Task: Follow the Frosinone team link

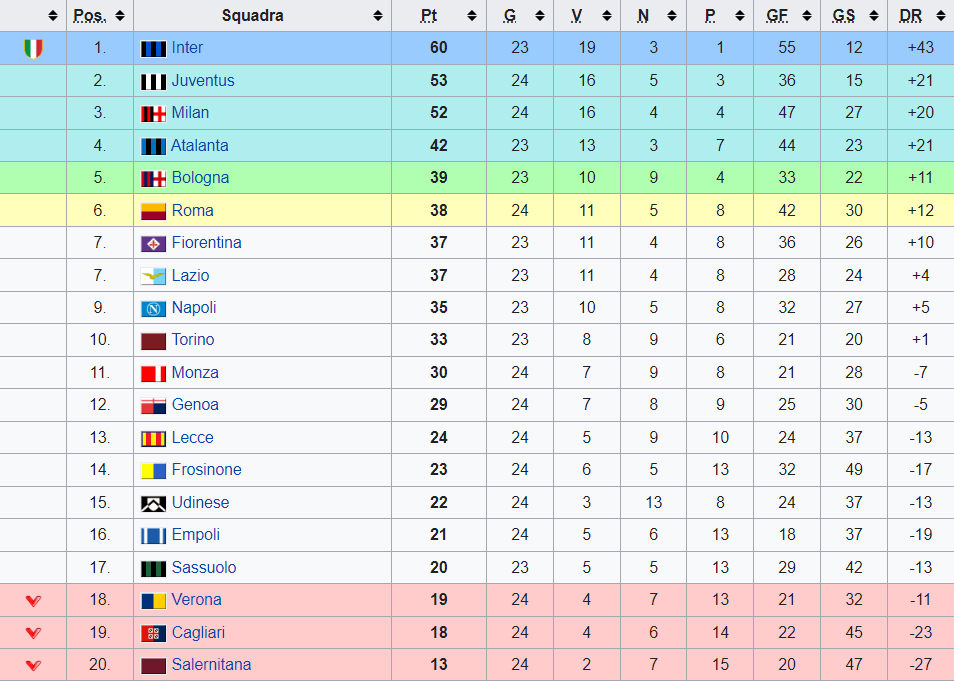Action: 206,470
